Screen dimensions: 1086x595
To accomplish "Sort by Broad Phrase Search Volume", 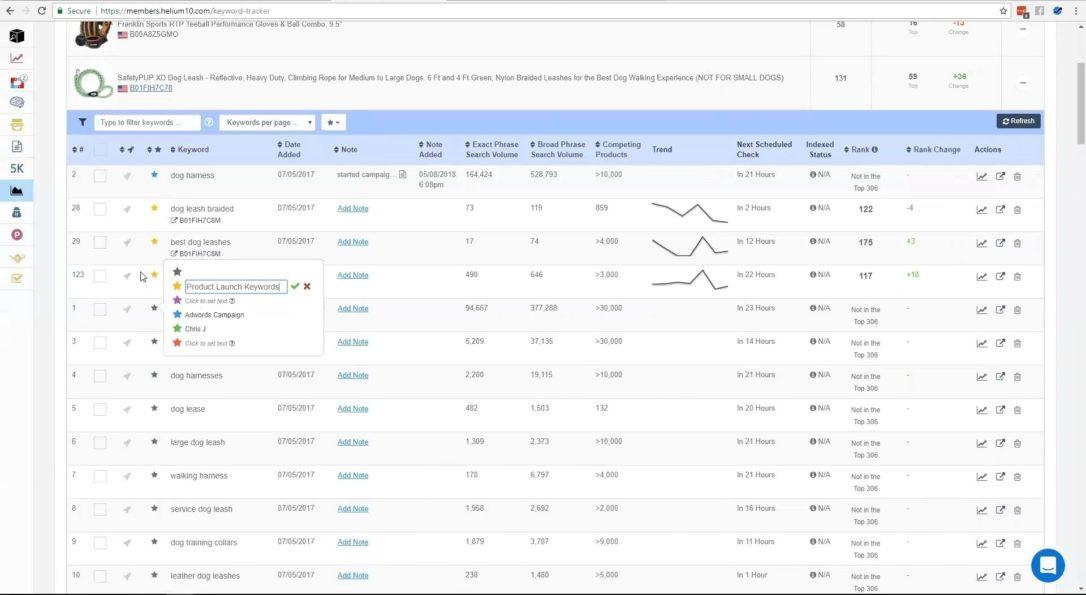I will pyautogui.click(x=558, y=150).
